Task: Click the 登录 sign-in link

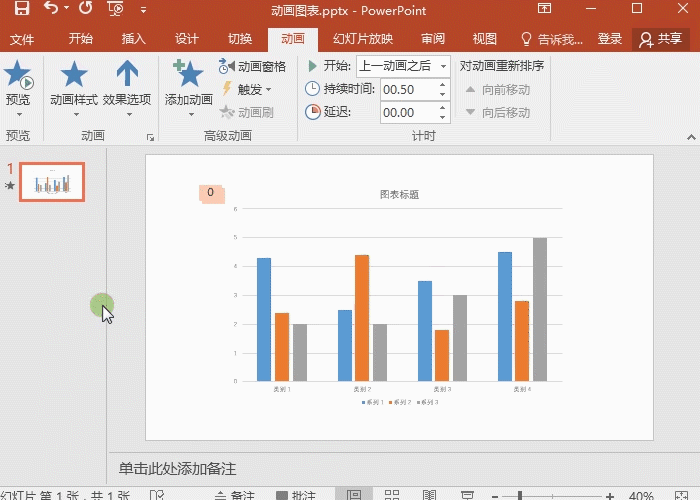Action: [x=609, y=39]
